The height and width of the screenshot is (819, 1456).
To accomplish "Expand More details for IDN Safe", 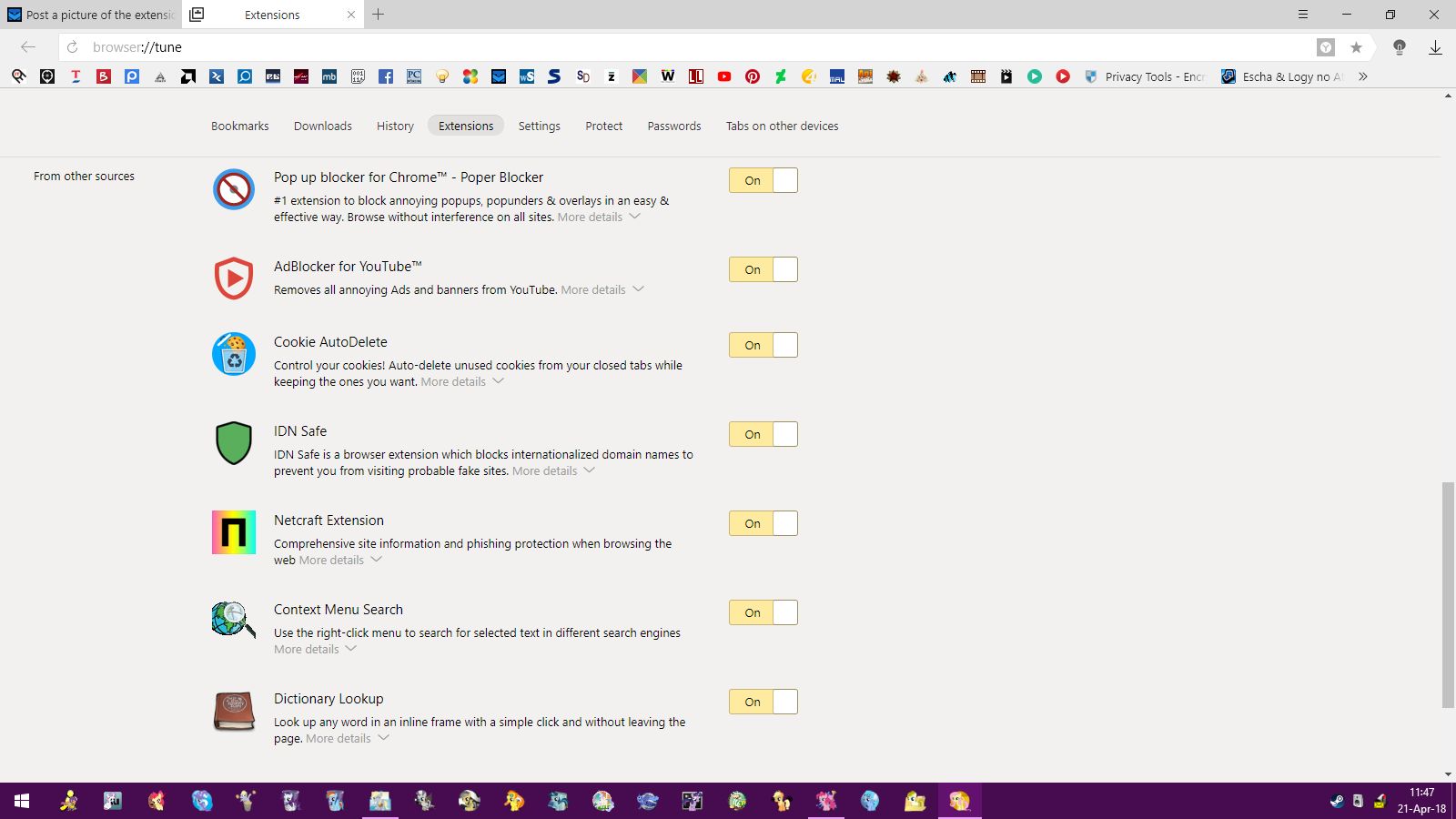I will pos(553,471).
